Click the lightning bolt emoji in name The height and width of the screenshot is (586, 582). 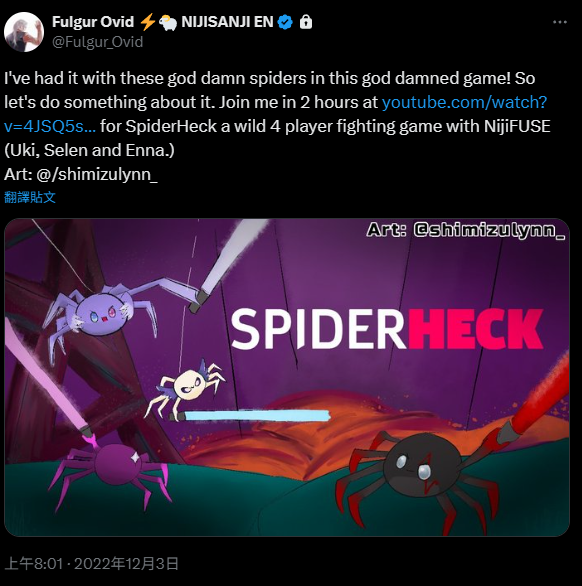click(147, 22)
